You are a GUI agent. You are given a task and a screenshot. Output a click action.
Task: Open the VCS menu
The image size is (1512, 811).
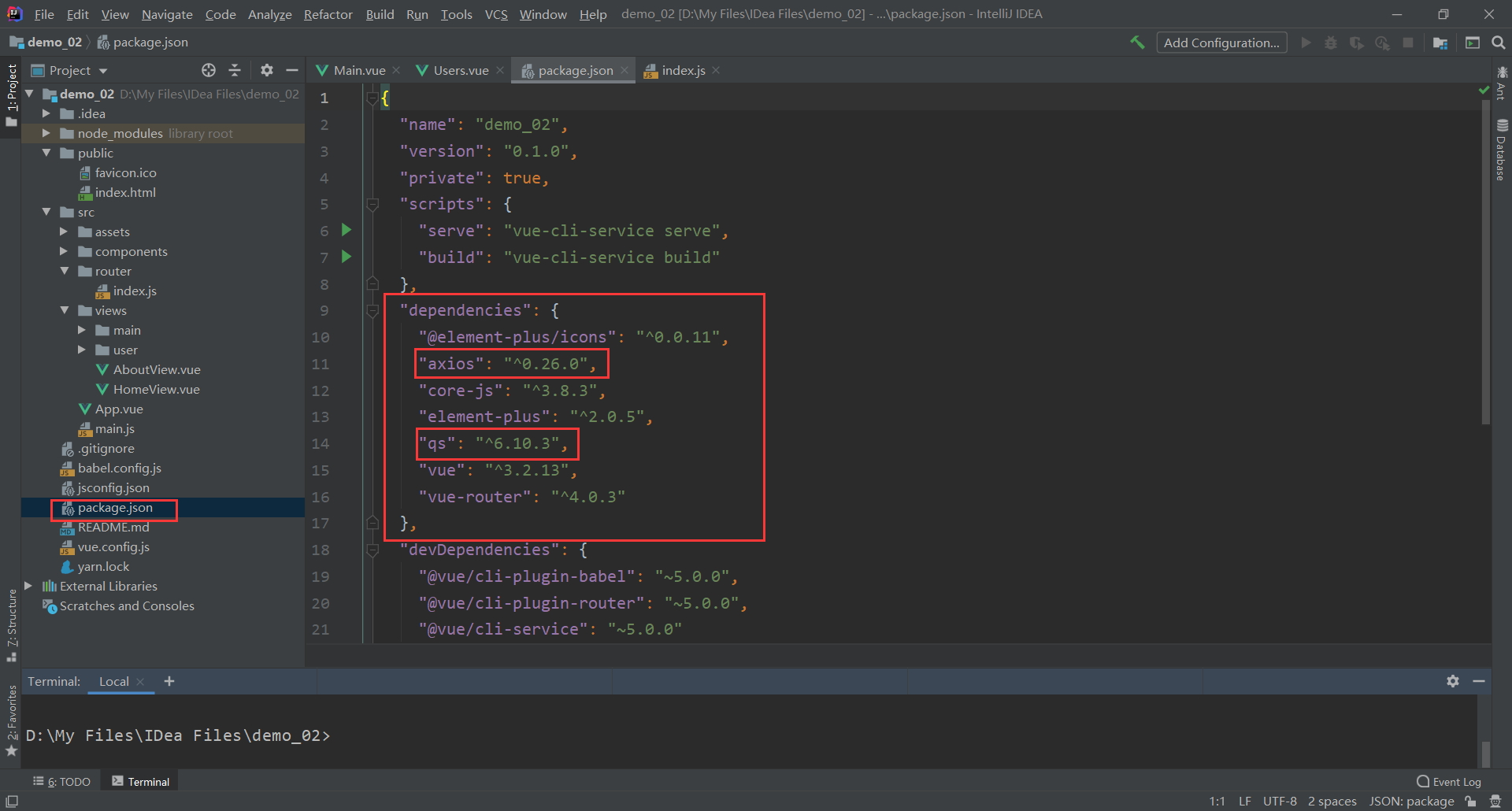[496, 14]
